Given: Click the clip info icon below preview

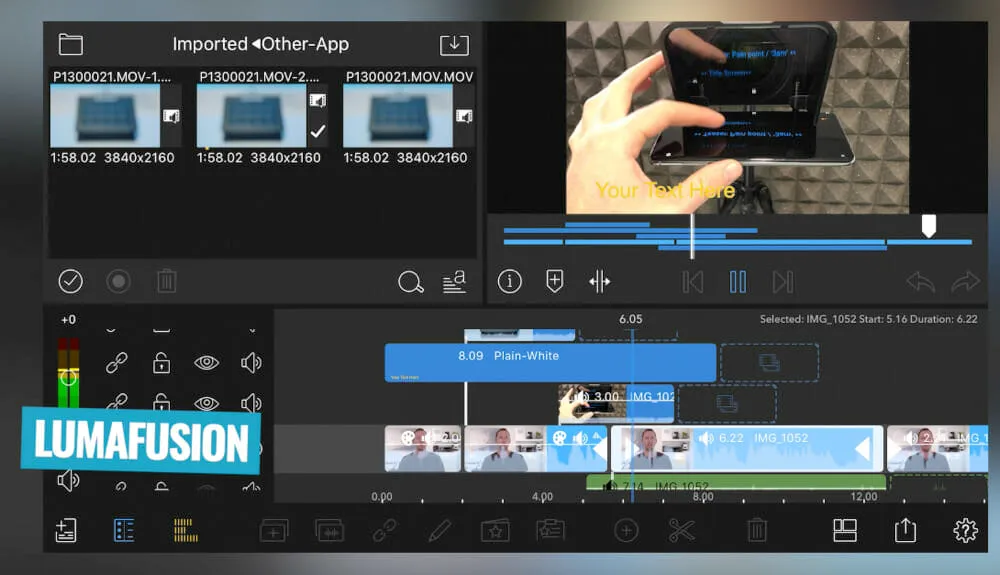Looking at the screenshot, I should pos(510,282).
